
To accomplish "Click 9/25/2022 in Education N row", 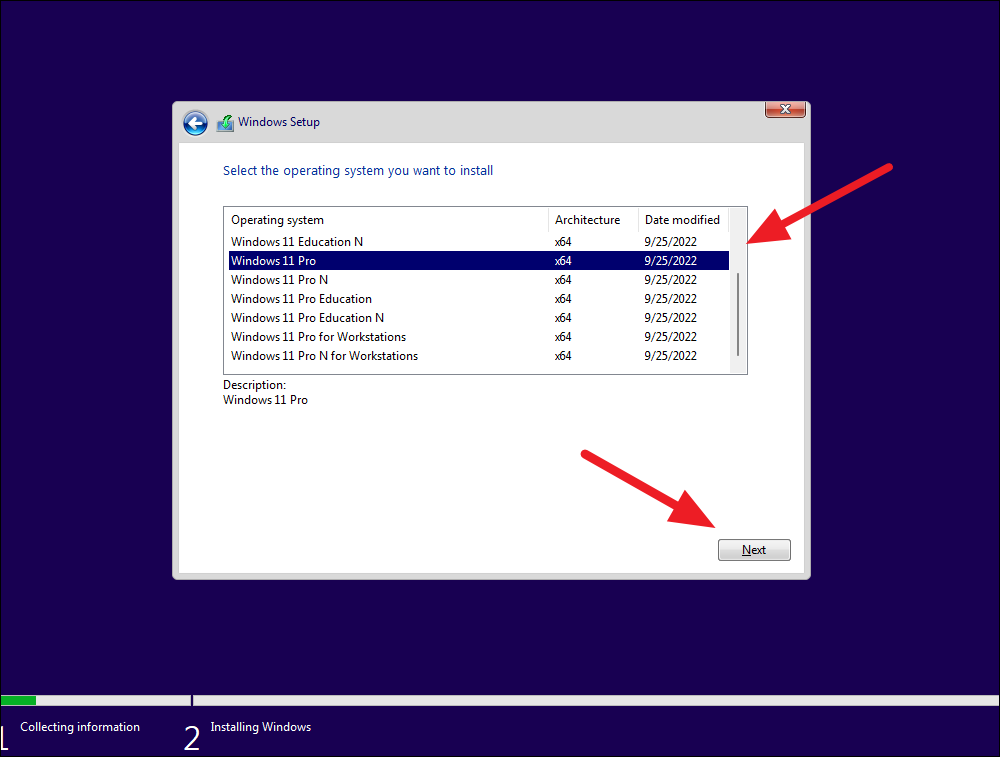I will click(670, 242).
